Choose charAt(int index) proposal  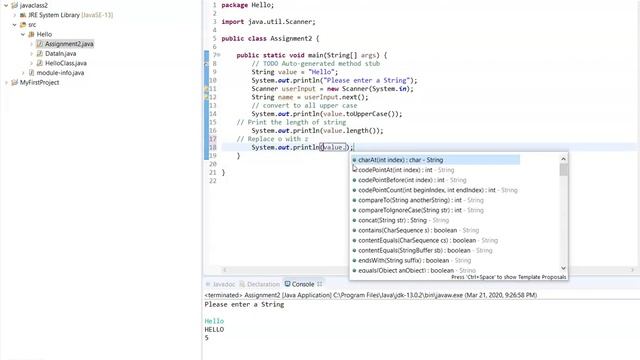point(436,160)
